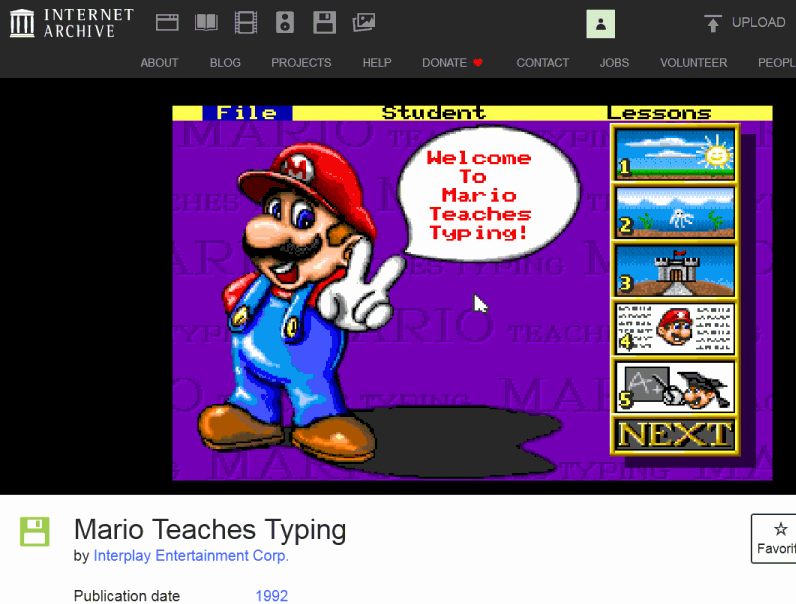Open the Audio speaker icon
Screen dimensions: 796x604
[285, 23]
